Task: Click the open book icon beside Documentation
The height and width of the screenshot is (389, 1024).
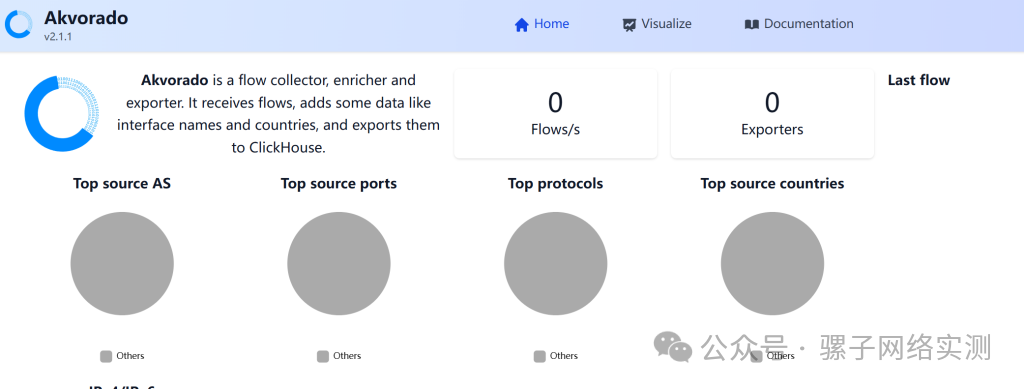Action: [752, 25]
